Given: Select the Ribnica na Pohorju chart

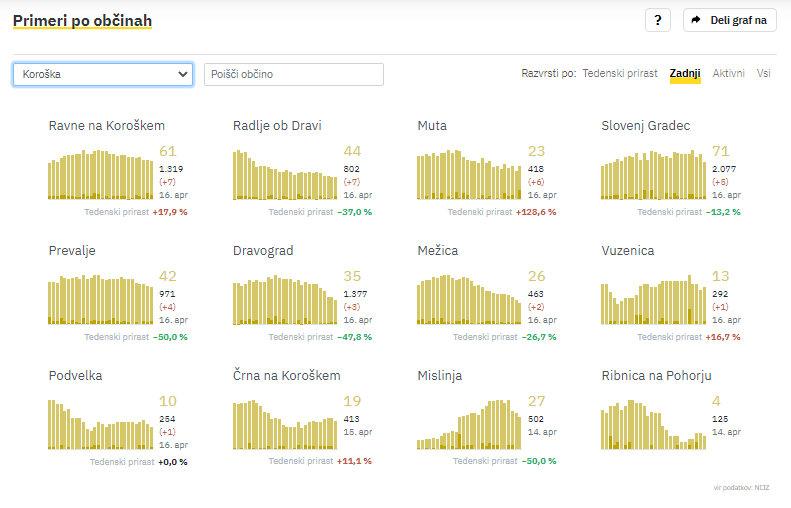Looking at the screenshot, I should pyautogui.click(x=653, y=425).
